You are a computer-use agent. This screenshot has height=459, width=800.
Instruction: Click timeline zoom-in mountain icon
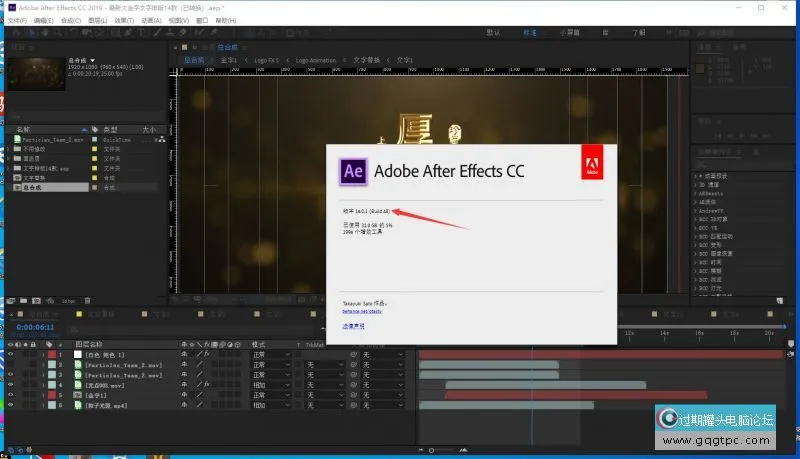[x=463, y=450]
